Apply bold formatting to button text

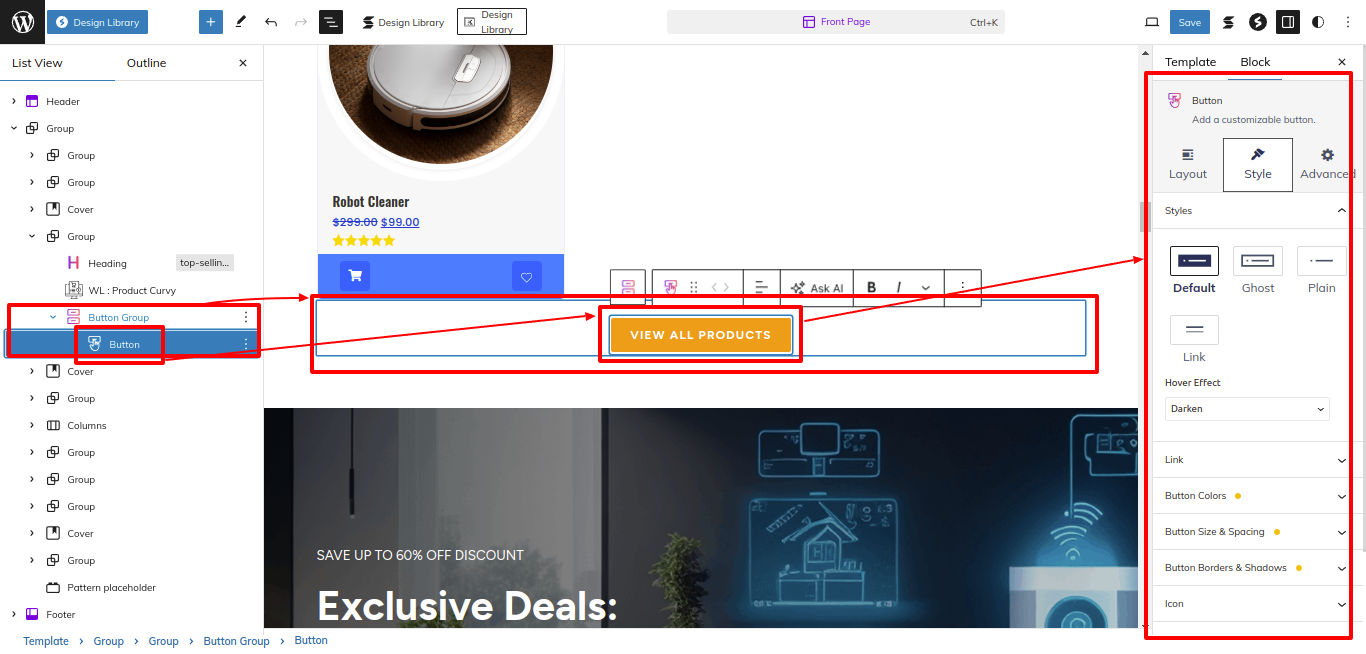(871, 287)
